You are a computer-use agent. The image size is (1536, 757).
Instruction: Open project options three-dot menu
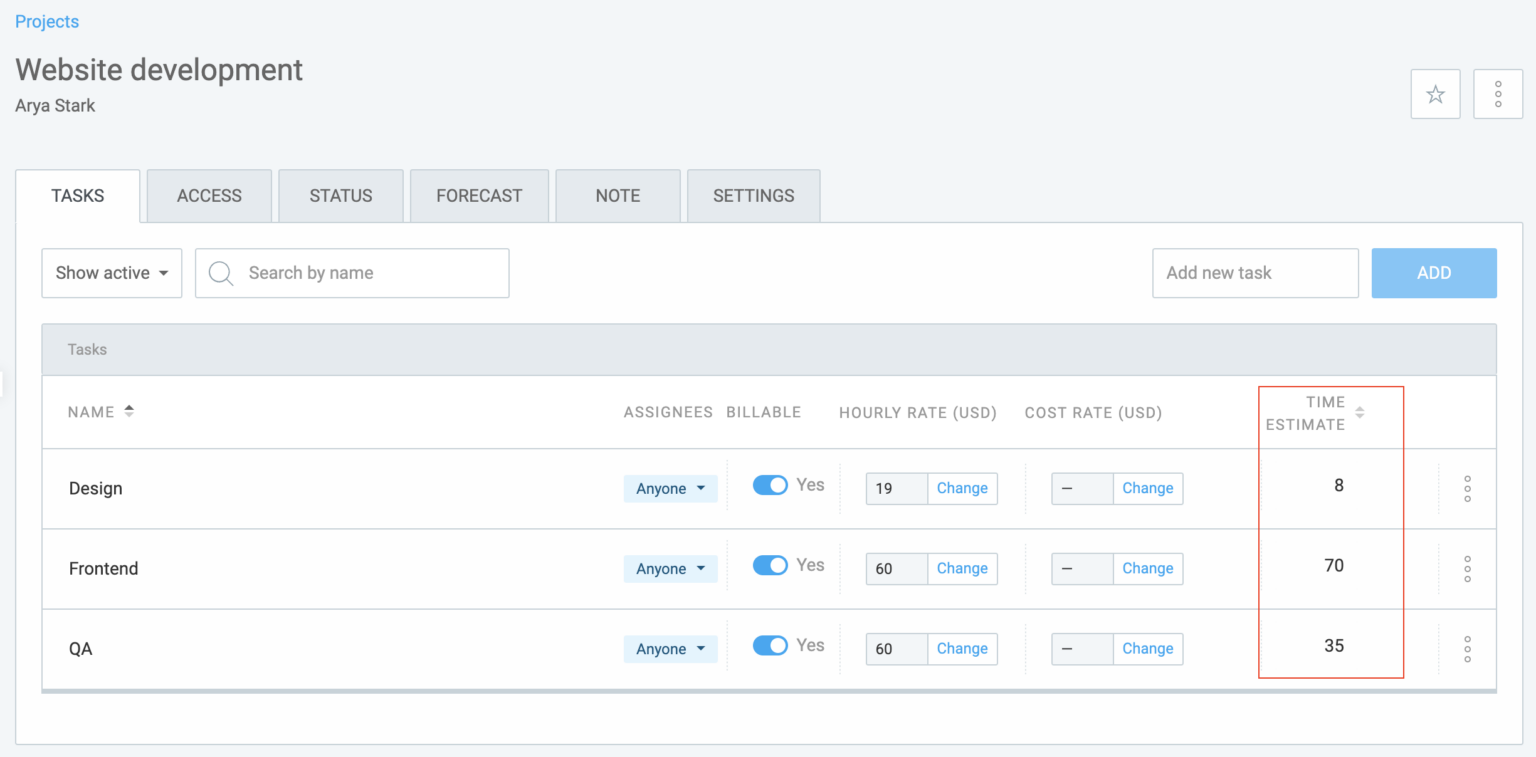(1498, 95)
